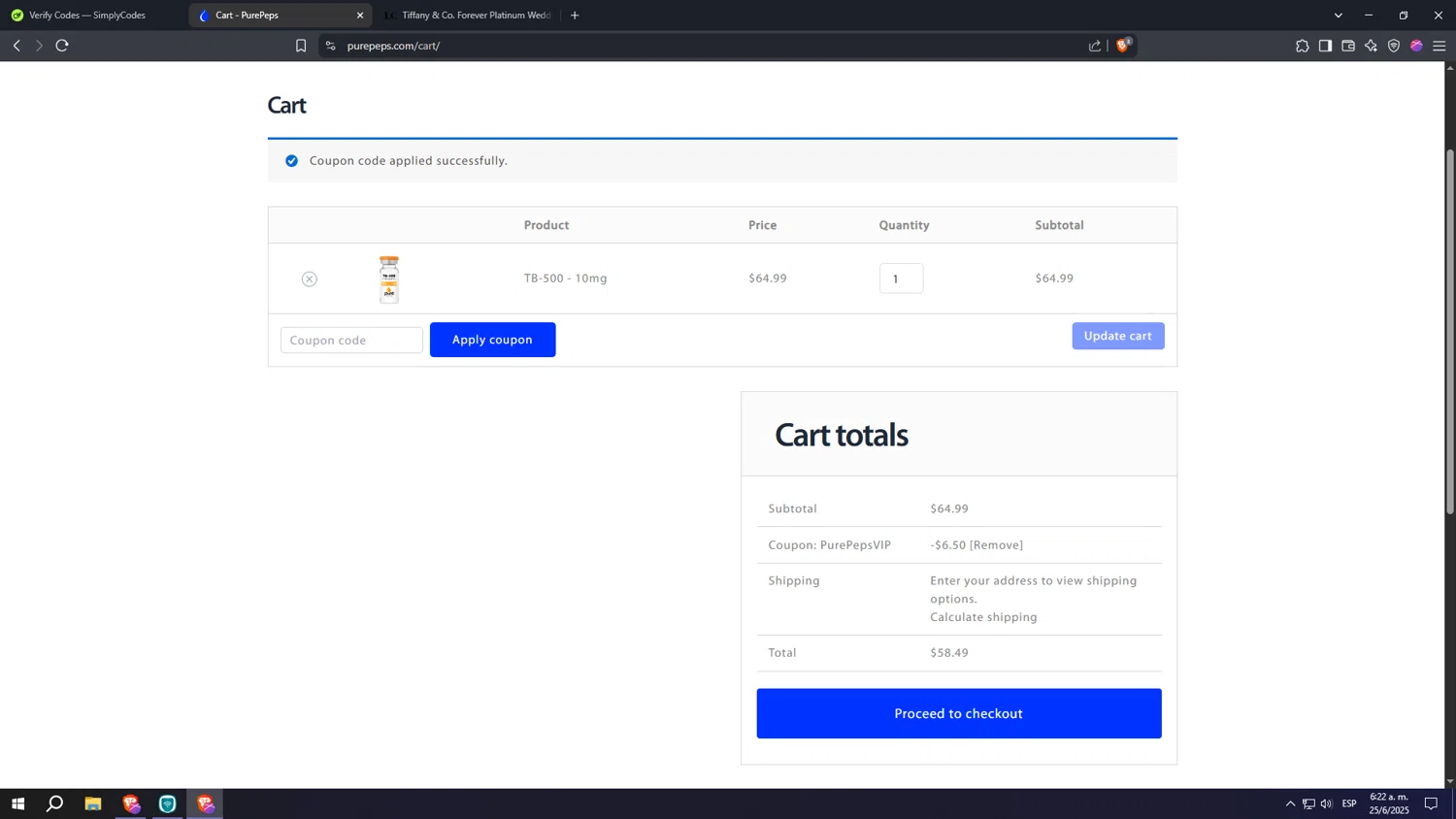Click the Coupon applied successfully message
The image size is (1456, 819).
(x=408, y=161)
